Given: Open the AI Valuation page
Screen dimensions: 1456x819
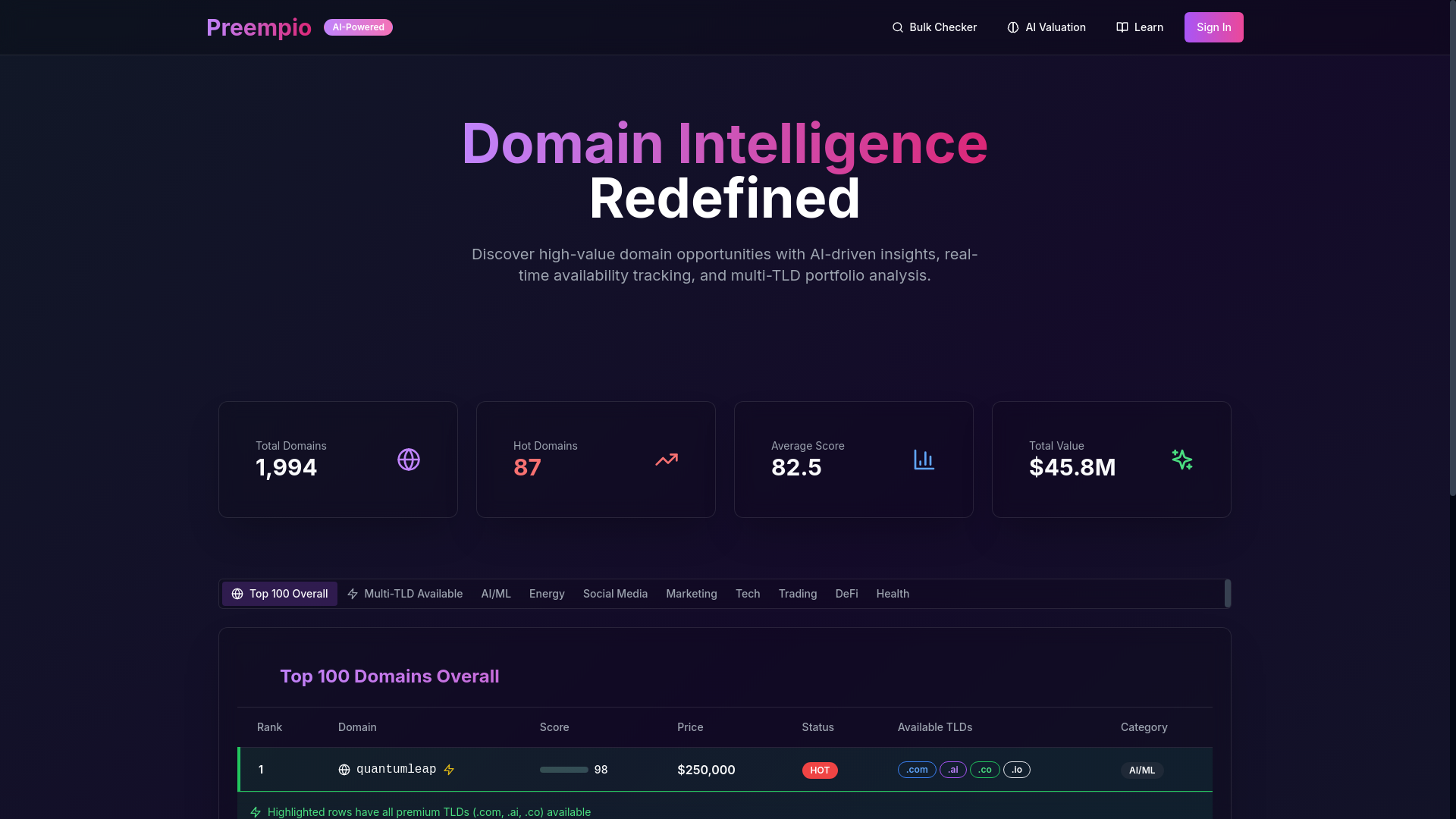Looking at the screenshot, I should coord(1046,27).
